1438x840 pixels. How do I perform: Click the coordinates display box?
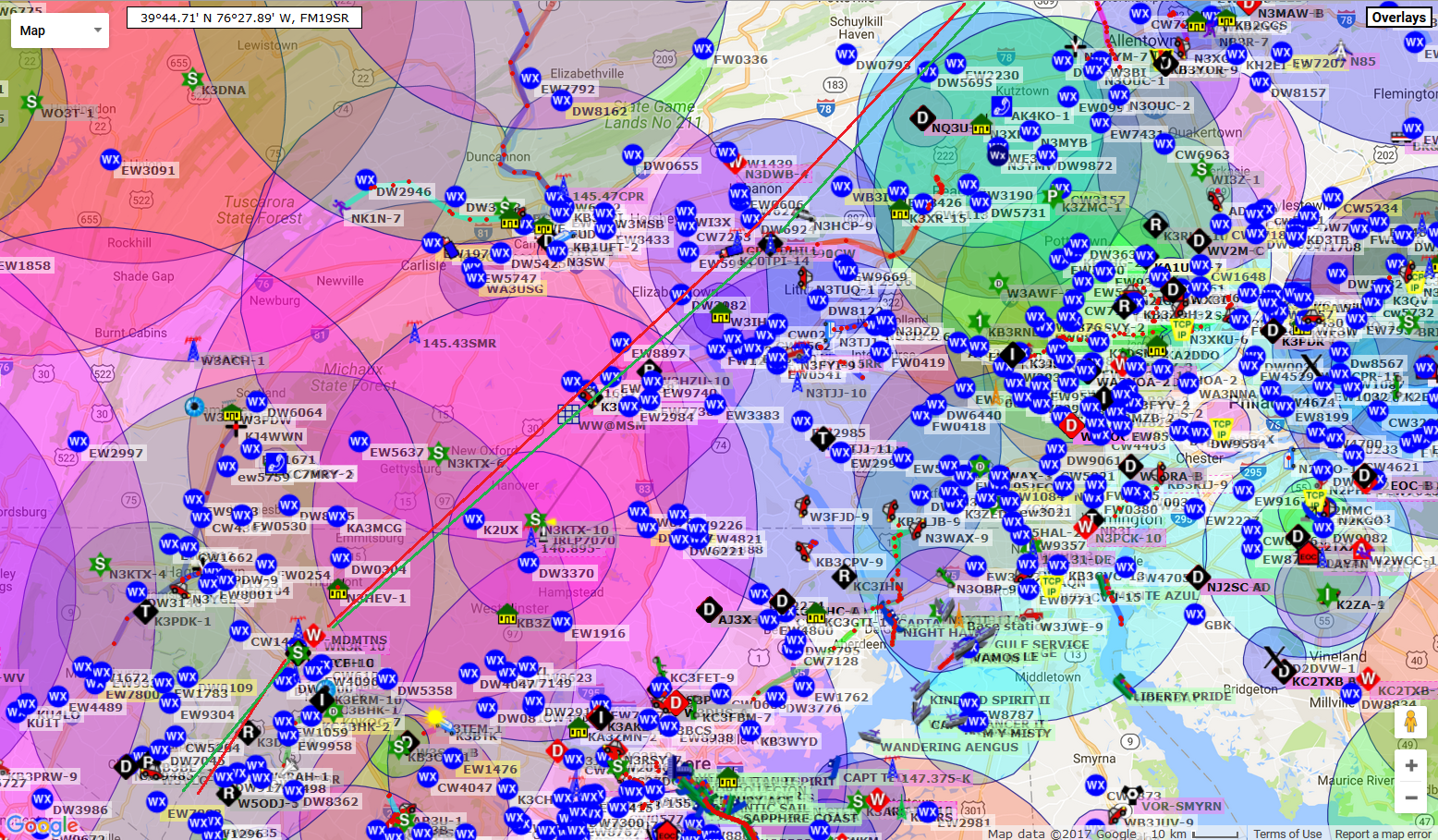tap(244, 18)
